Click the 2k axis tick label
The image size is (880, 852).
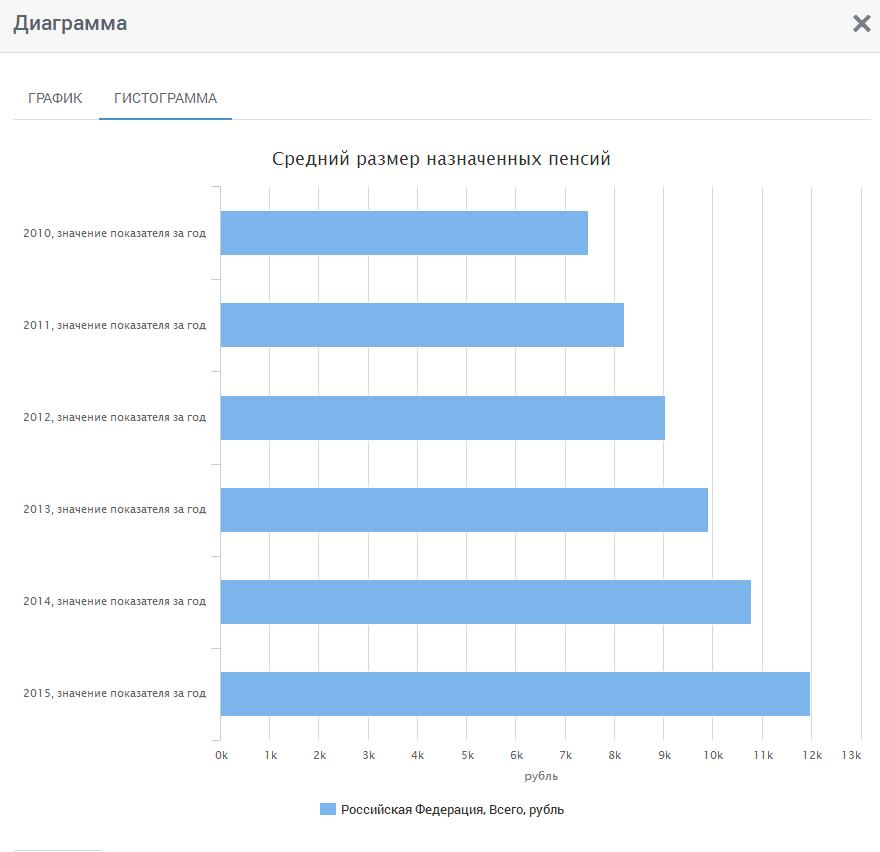319,755
